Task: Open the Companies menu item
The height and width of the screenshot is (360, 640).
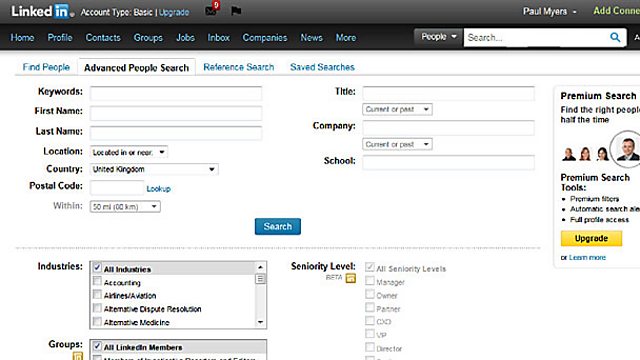Action: (265, 38)
